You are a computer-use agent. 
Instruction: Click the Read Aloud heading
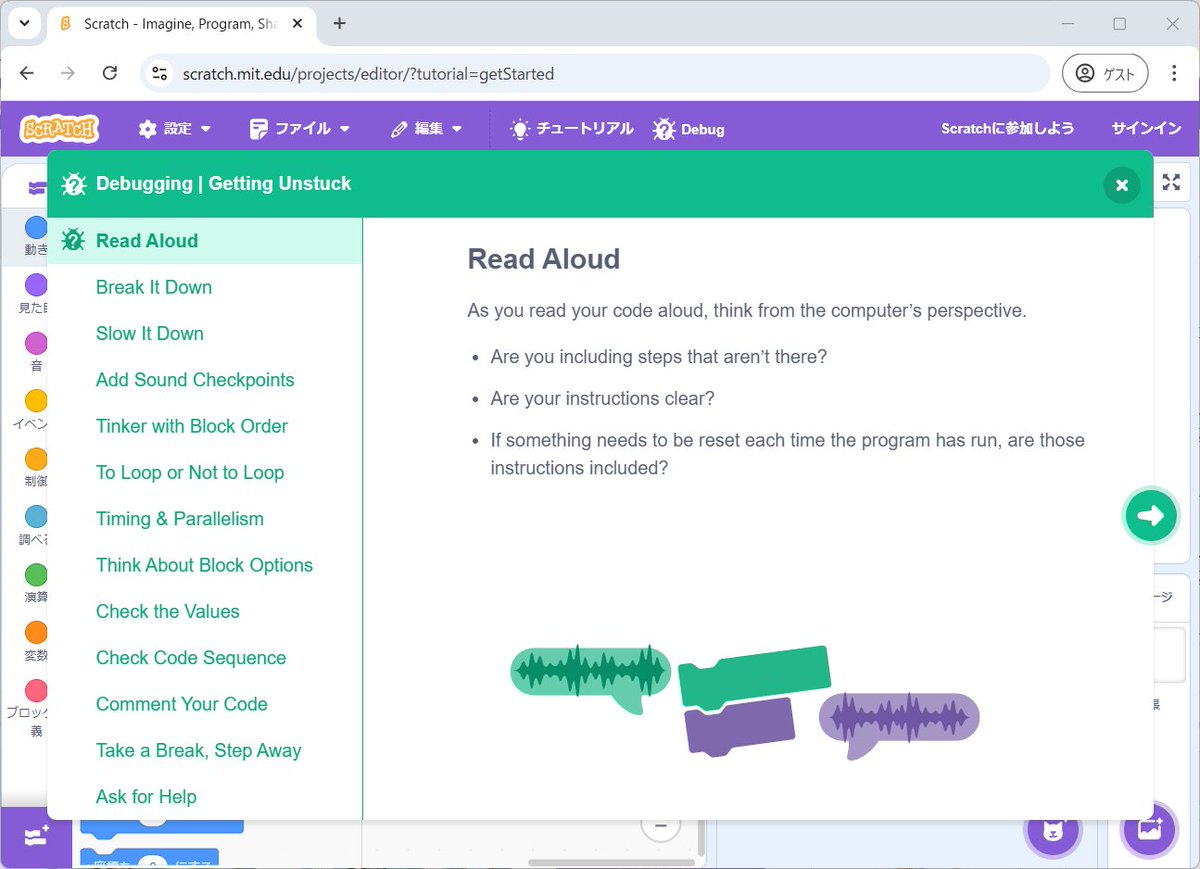click(x=544, y=259)
